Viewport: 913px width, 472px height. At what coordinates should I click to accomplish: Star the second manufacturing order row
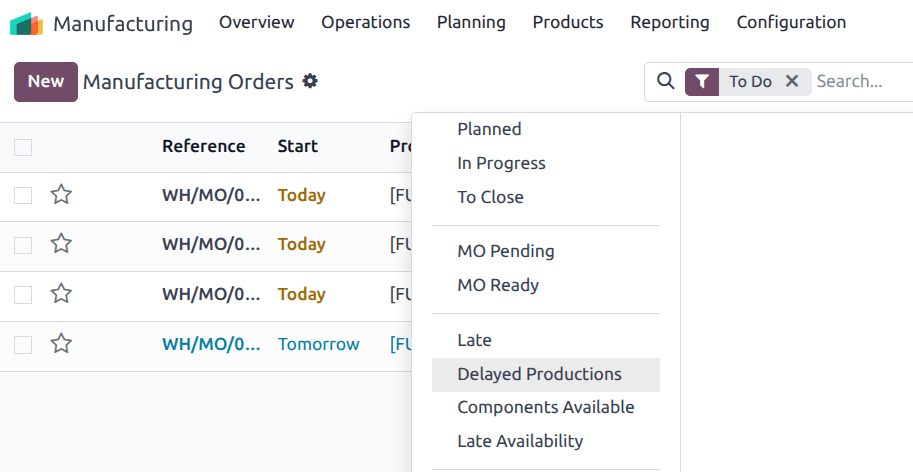coord(61,244)
